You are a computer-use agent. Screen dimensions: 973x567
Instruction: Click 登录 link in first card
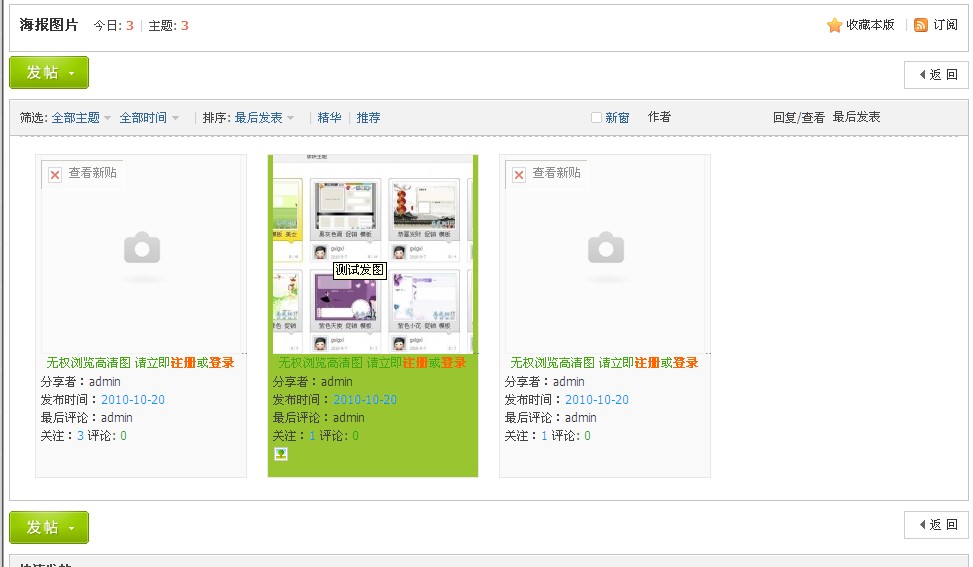tap(222, 363)
